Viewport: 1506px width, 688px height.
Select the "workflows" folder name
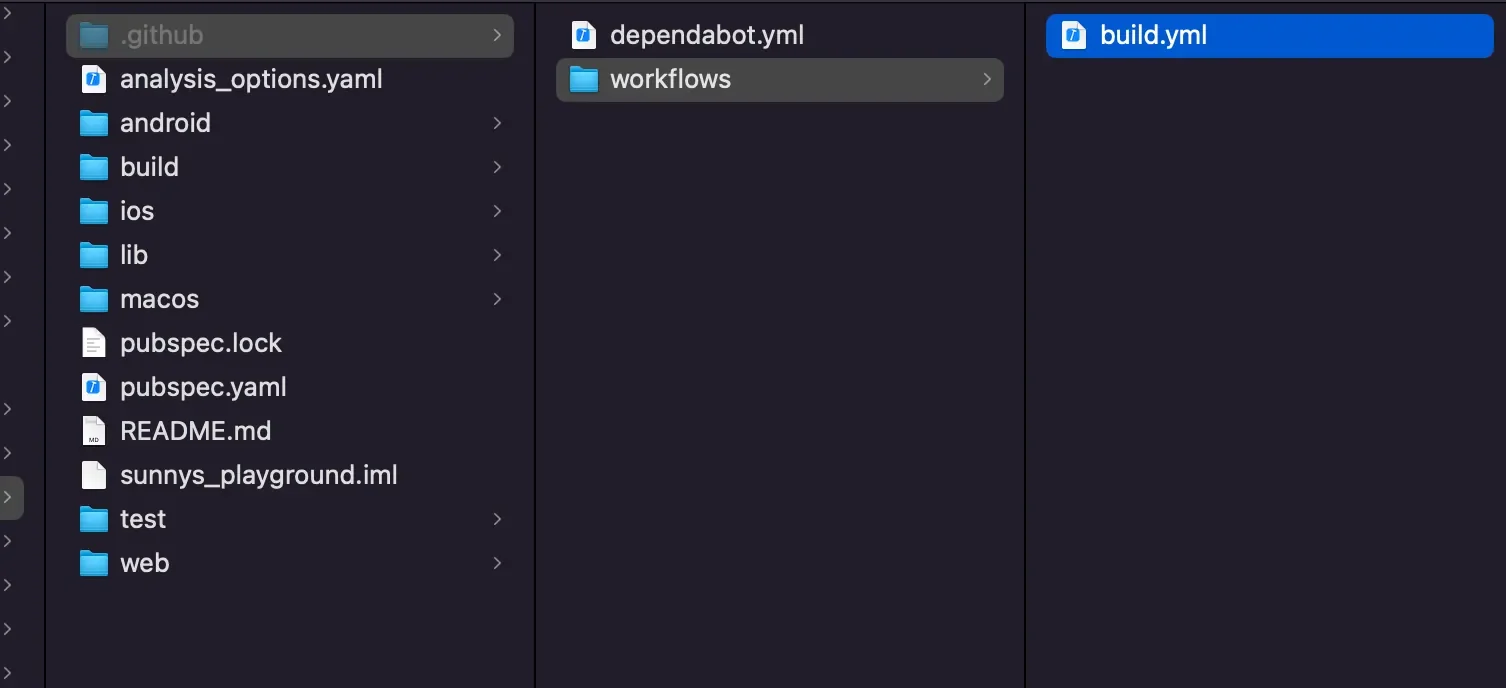670,79
